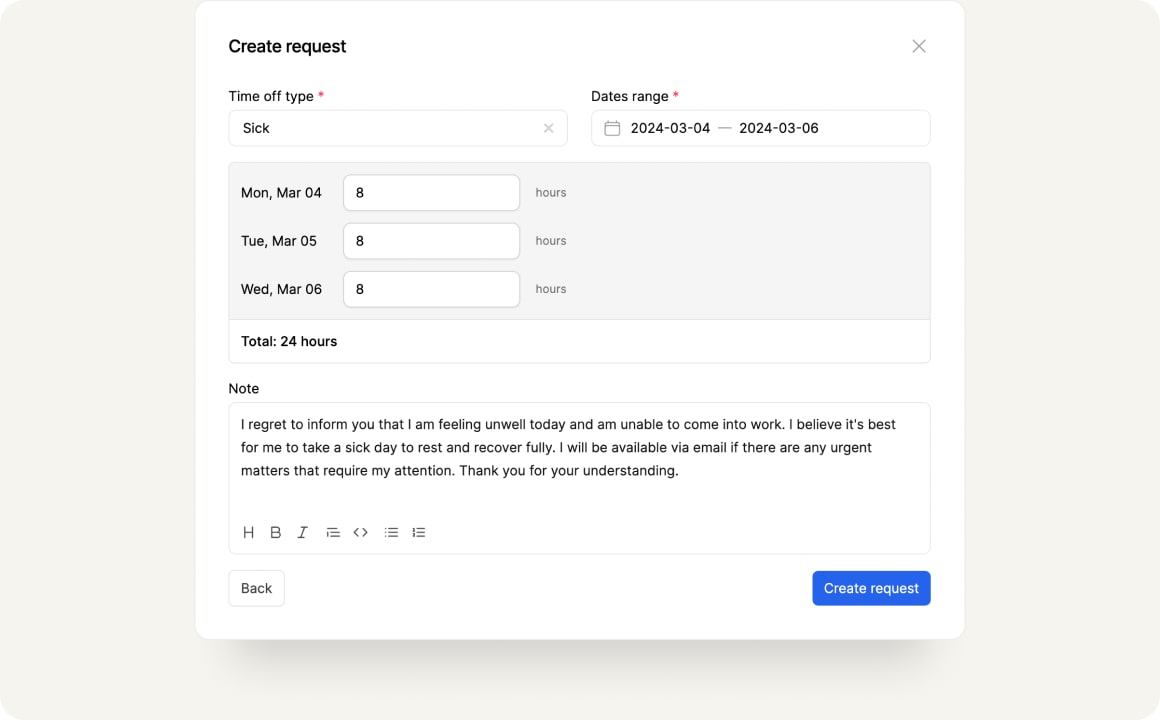
Task: Open the end date 2024-03-06 picker
Action: pos(779,128)
